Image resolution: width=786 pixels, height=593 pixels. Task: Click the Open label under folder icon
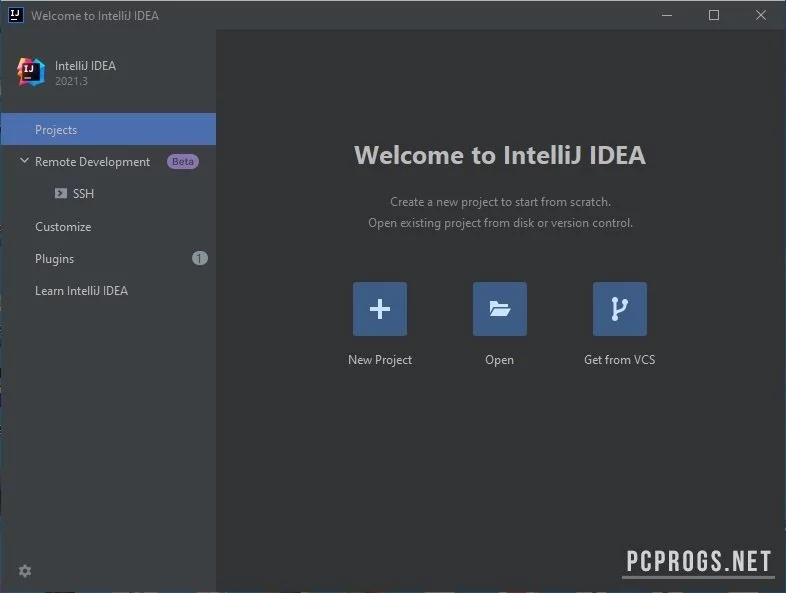[x=499, y=360]
